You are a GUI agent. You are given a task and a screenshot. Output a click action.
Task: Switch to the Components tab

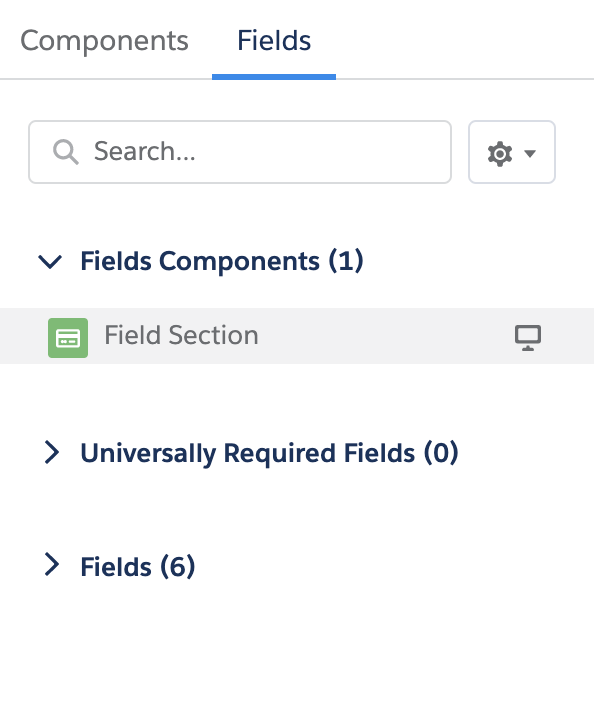tap(104, 41)
